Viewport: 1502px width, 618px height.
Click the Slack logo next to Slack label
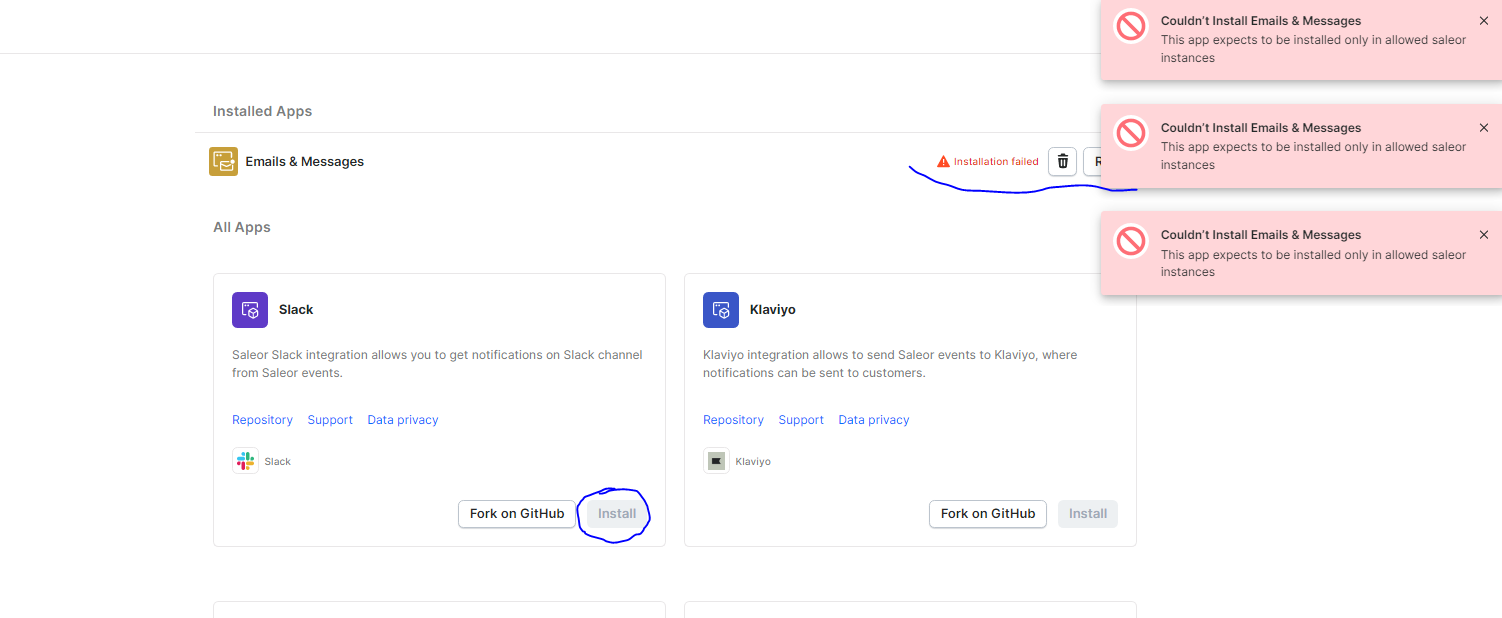[245, 460]
